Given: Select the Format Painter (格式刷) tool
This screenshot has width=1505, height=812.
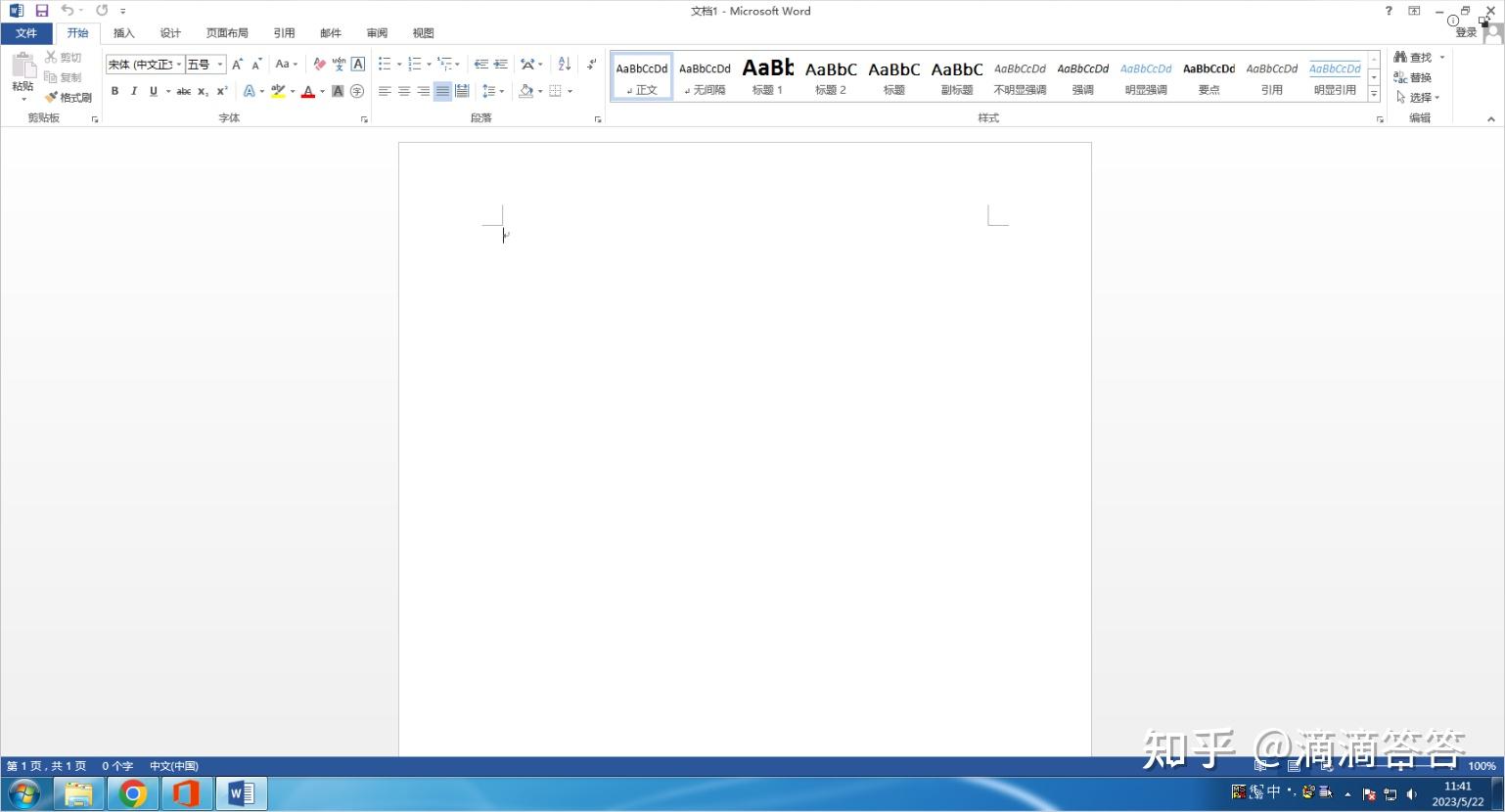Looking at the screenshot, I should pyautogui.click(x=68, y=97).
